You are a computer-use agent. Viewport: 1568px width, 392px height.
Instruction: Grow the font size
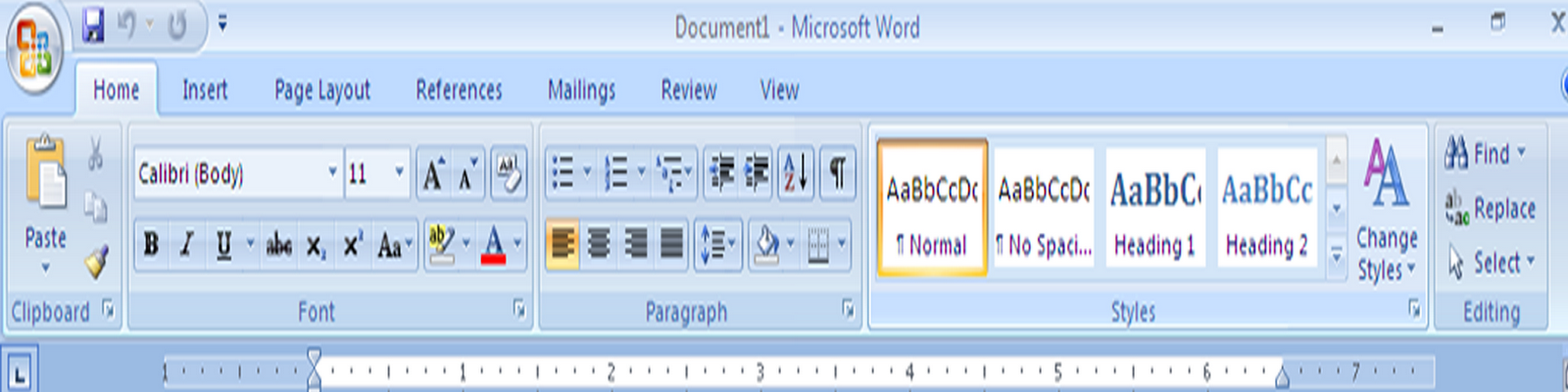coord(433,174)
